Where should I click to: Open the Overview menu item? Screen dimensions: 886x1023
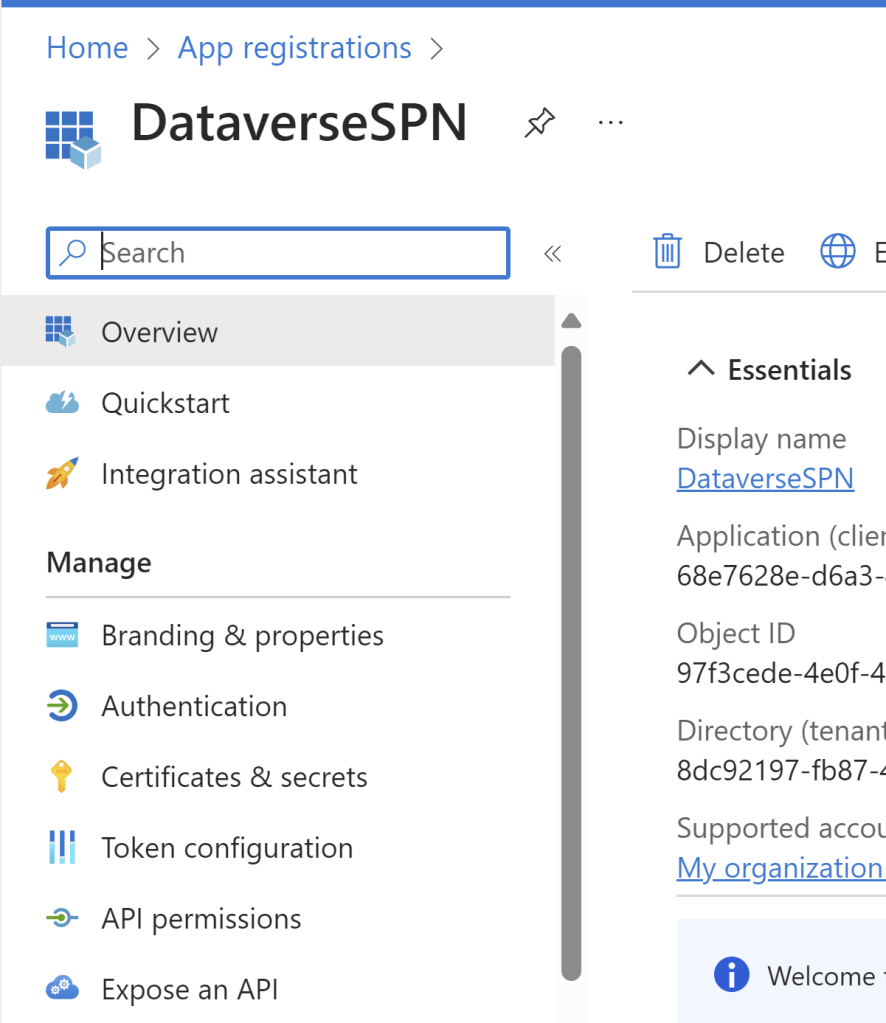click(160, 332)
